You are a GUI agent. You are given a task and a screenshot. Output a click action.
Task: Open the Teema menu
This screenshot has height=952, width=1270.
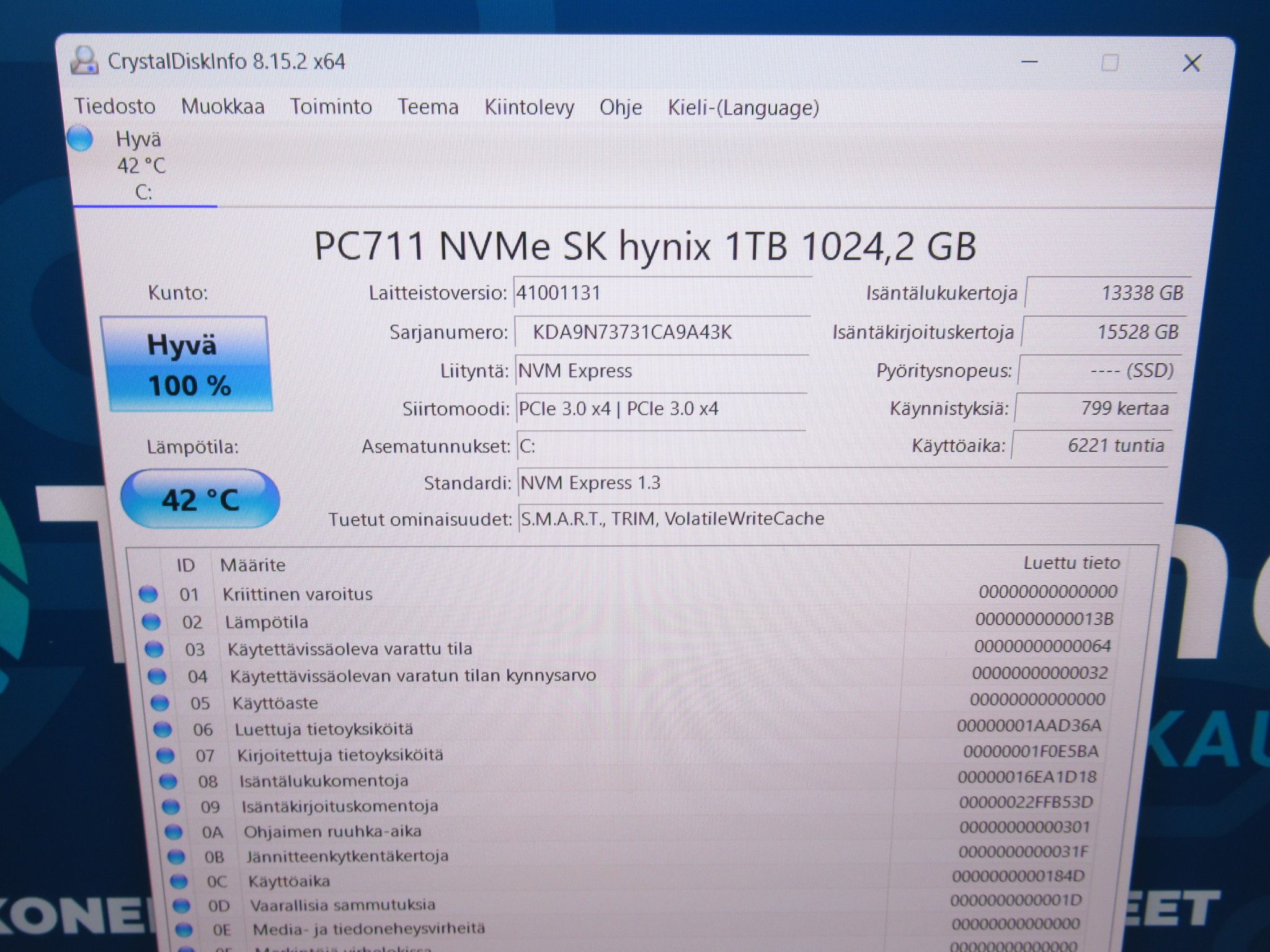click(x=428, y=107)
